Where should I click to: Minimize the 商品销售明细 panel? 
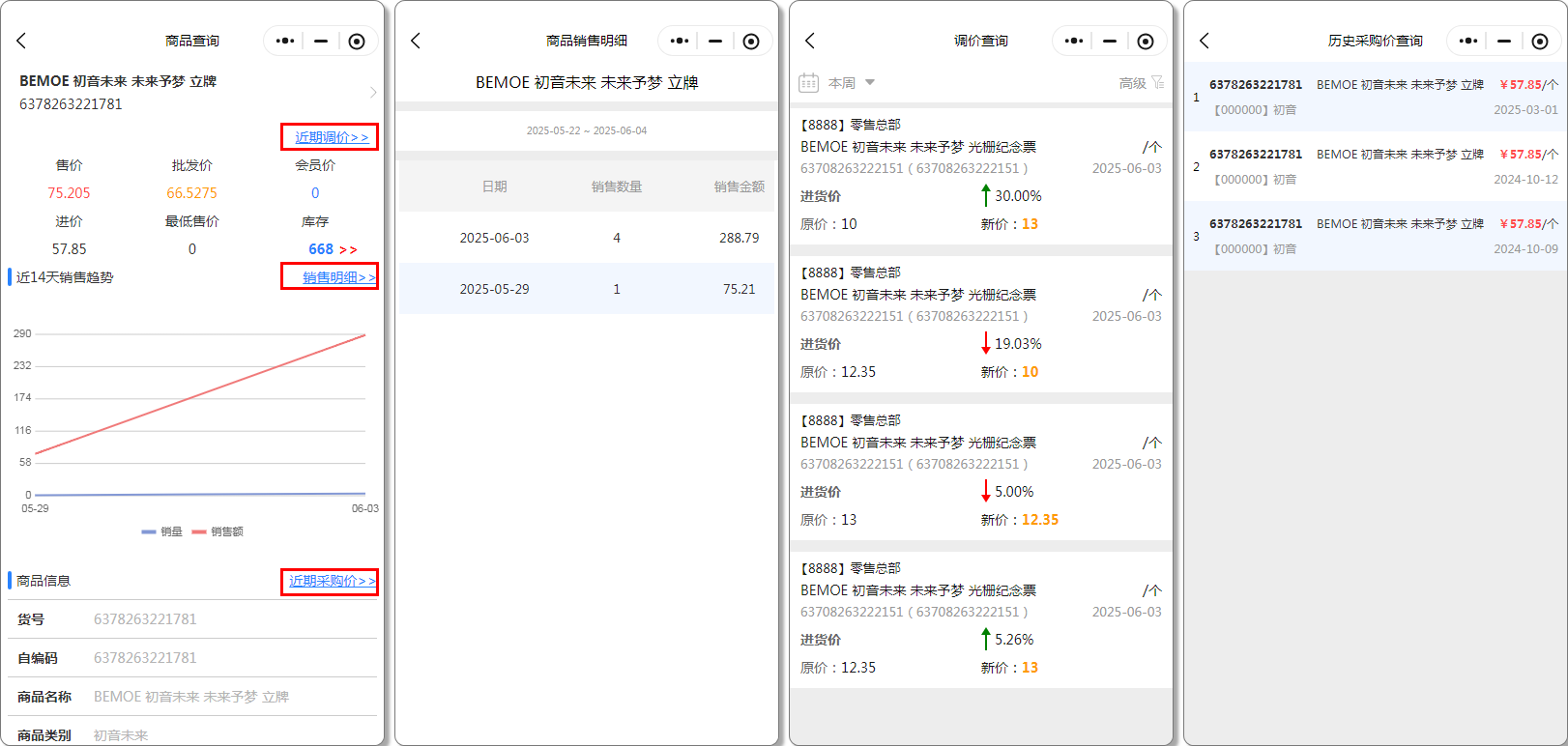715,41
